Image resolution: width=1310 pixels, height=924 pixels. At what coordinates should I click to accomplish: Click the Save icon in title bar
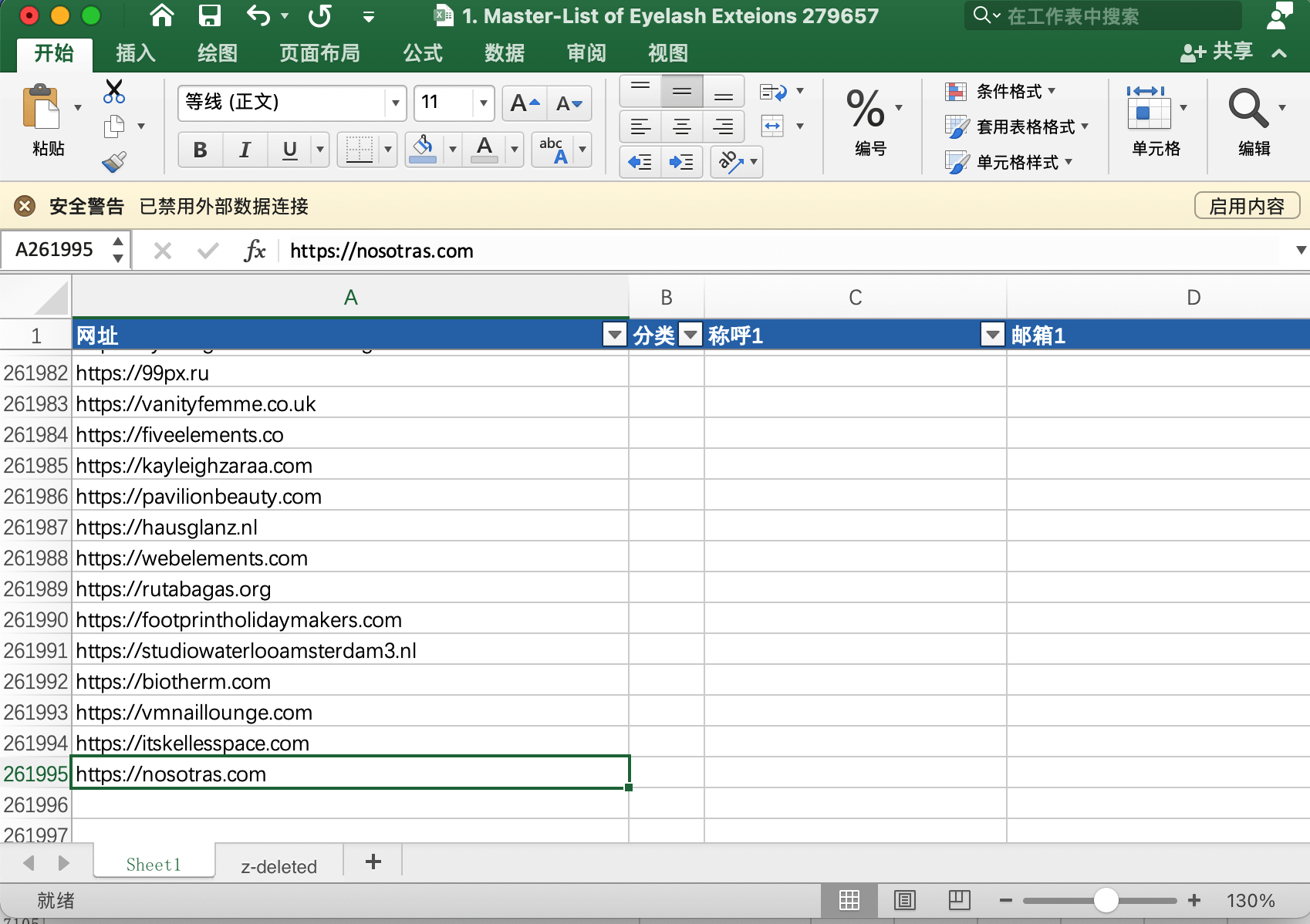pyautogui.click(x=209, y=15)
